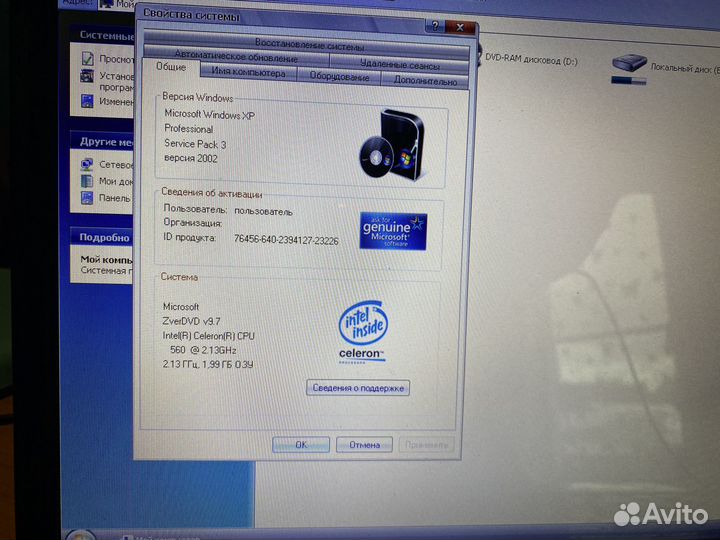Click the product ID 76456-640-2394127-23226
Image resolution: width=720 pixels, height=540 pixels.
click(x=286, y=240)
